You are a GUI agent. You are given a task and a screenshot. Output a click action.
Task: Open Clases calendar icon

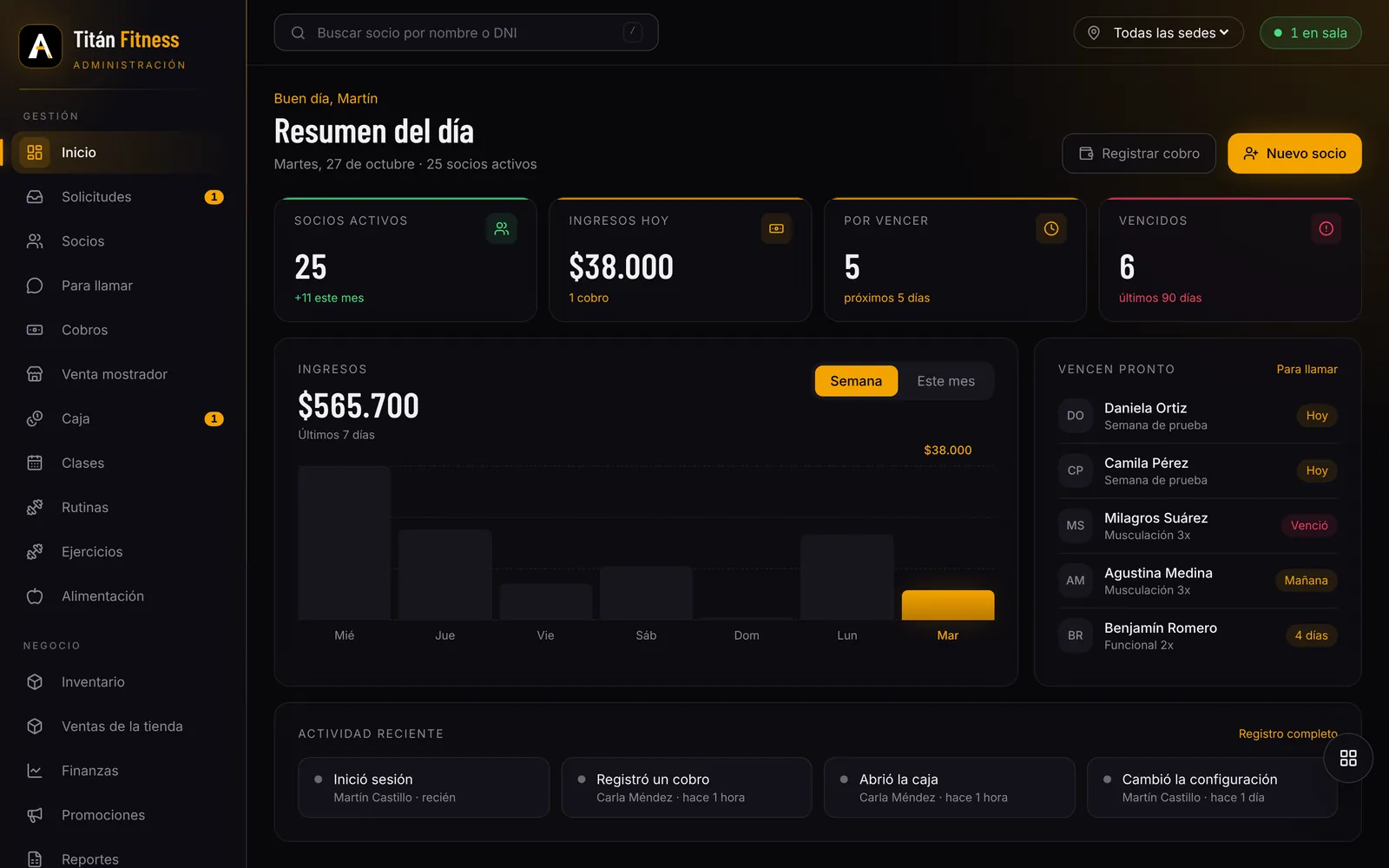click(x=35, y=463)
